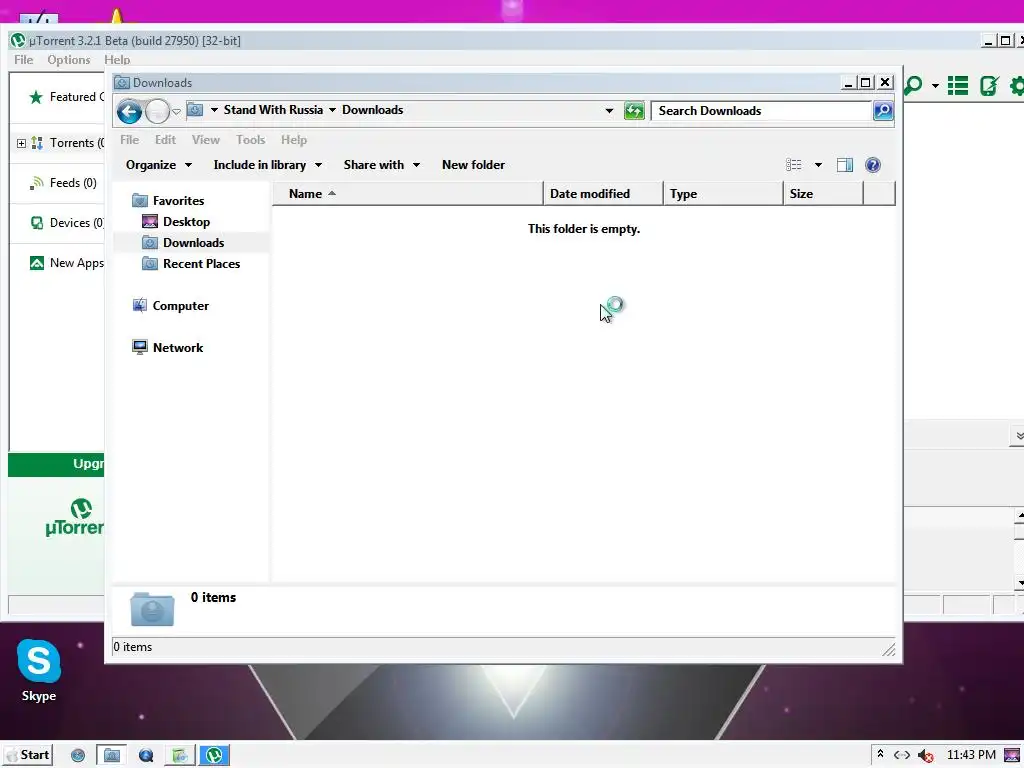Create a New folder
This screenshot has height=768, width=1024.
pyautogui.click(x=473, y=165)
